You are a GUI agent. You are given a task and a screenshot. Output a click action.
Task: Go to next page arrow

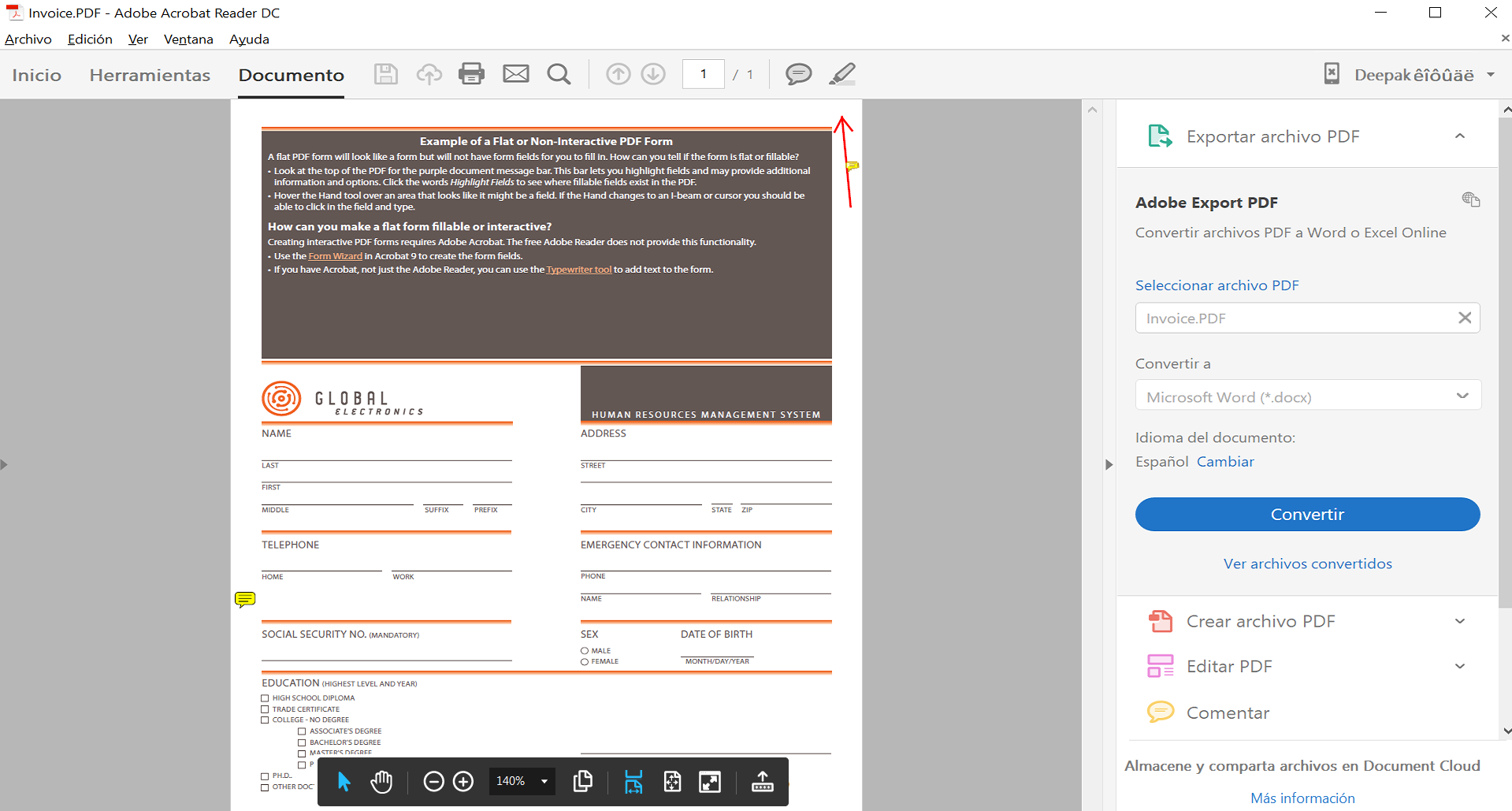point(653,74)
